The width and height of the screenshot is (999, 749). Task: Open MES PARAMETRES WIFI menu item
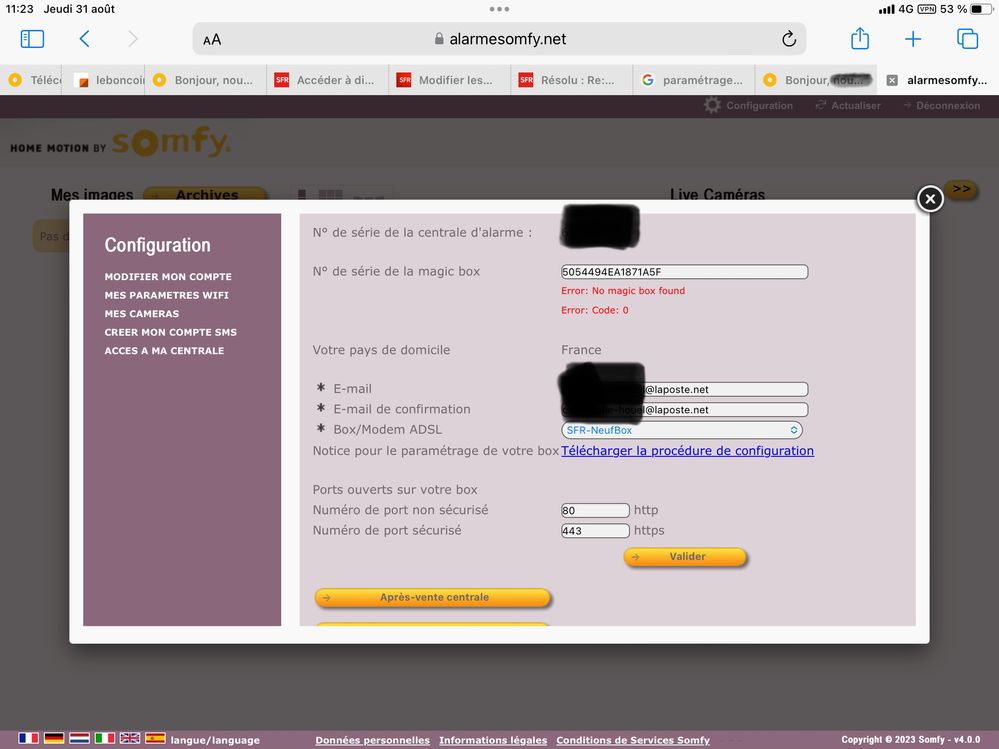(x=166, y=295)
